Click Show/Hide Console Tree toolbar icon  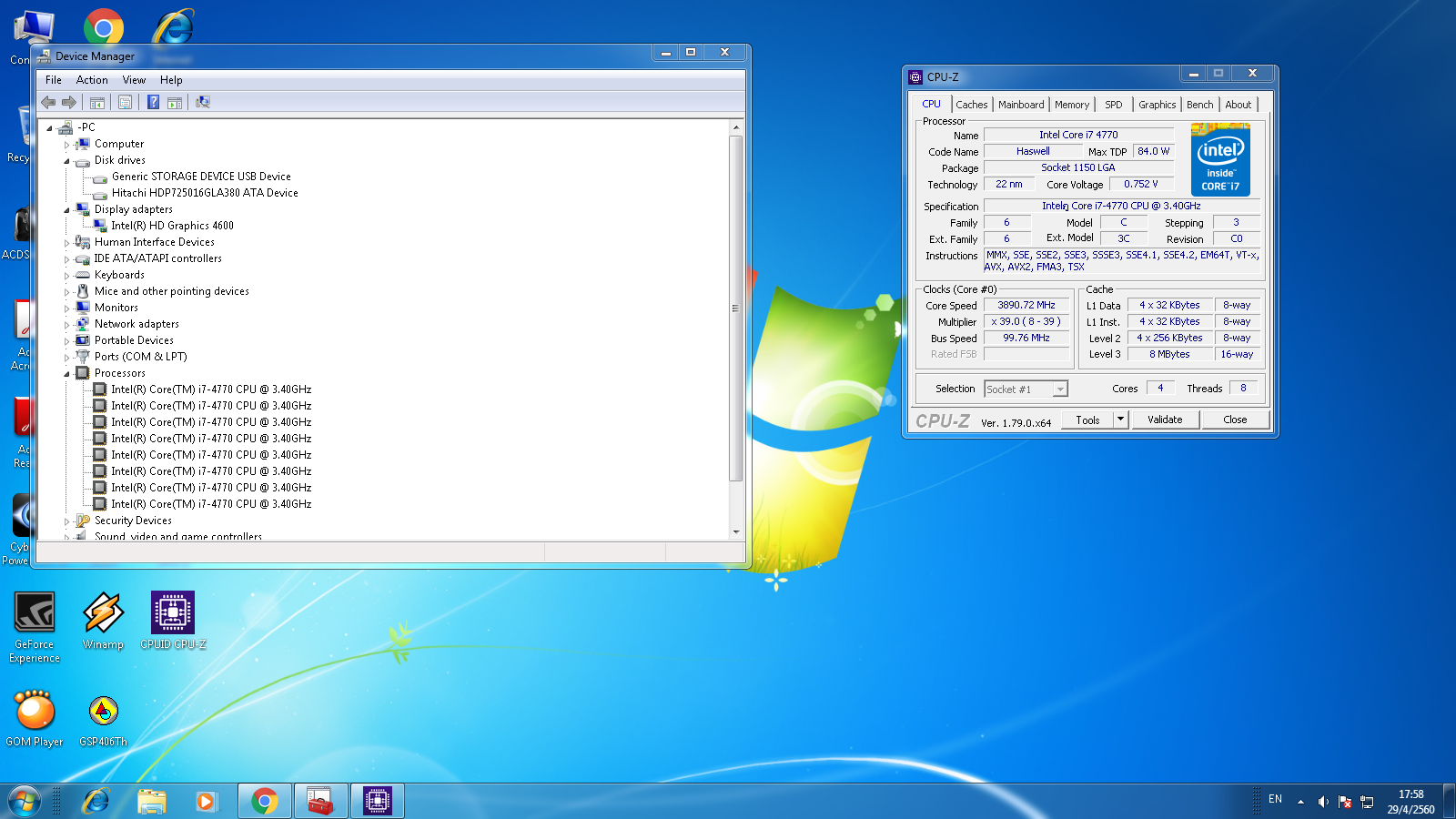point(97,102)
